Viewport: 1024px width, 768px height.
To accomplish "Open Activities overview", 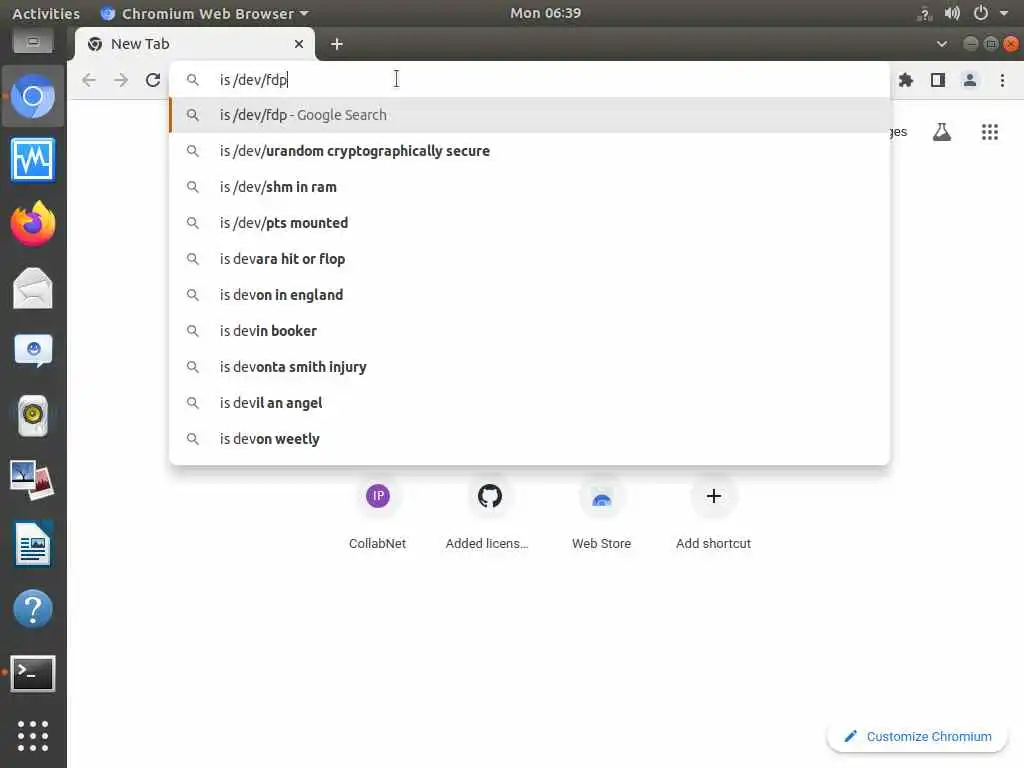I will [46, 13].
